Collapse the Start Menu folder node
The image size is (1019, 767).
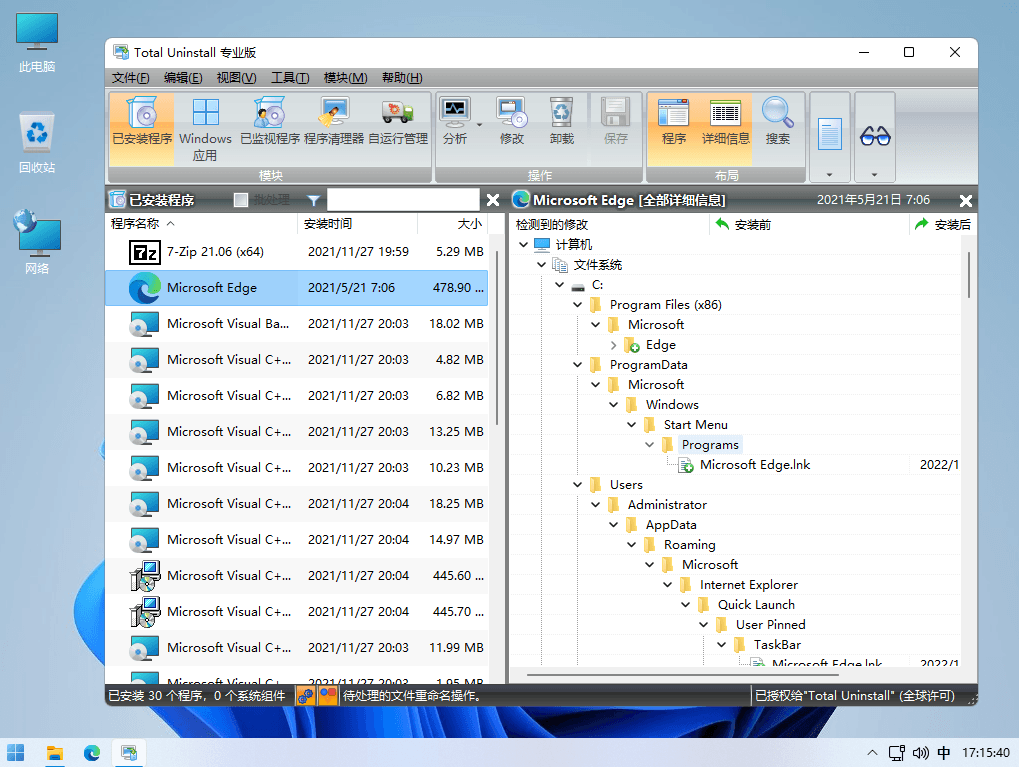click(631, 424)
